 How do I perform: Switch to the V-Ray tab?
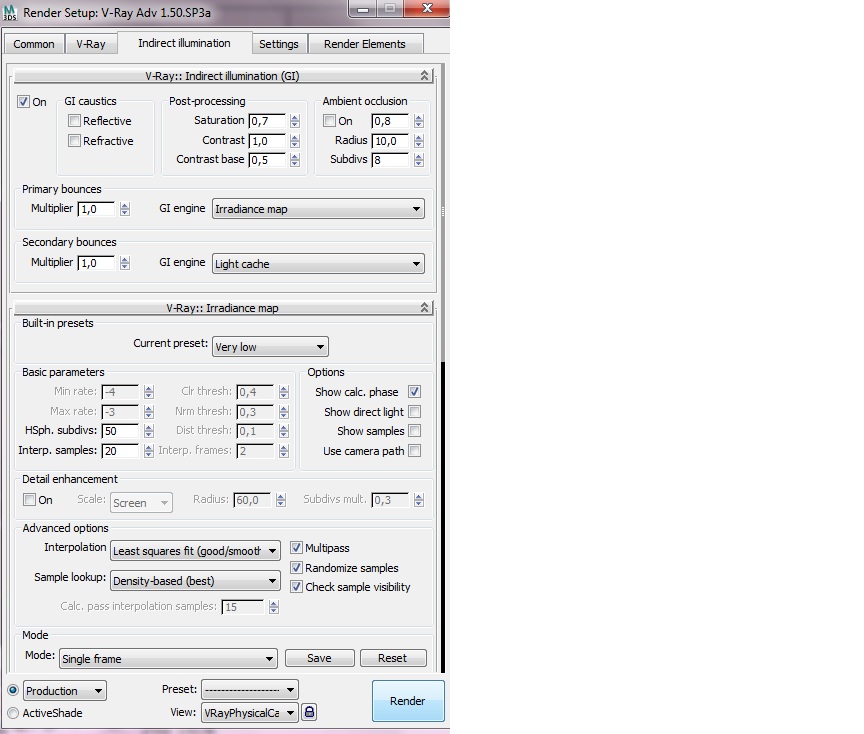(x=91, y=44)
